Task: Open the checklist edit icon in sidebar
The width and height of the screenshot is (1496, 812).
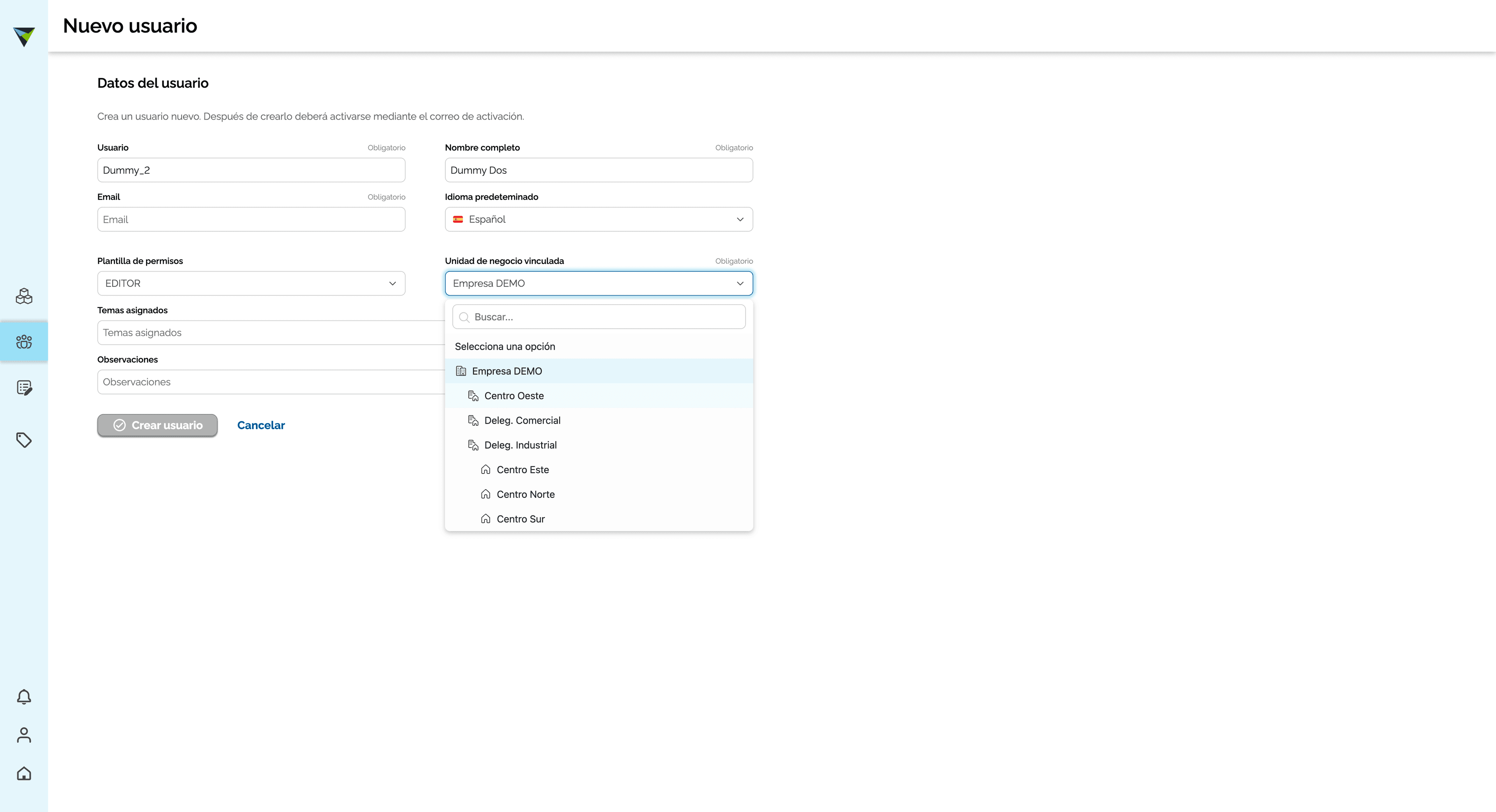Action: tap(24, 388)
